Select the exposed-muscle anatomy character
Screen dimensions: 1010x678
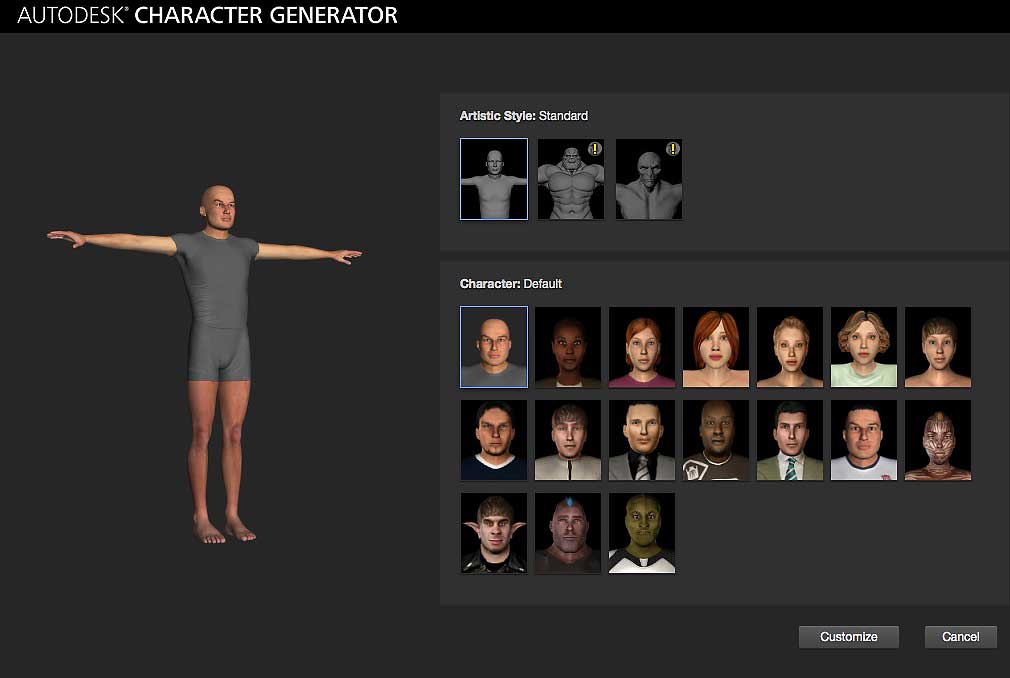[937, 440]
